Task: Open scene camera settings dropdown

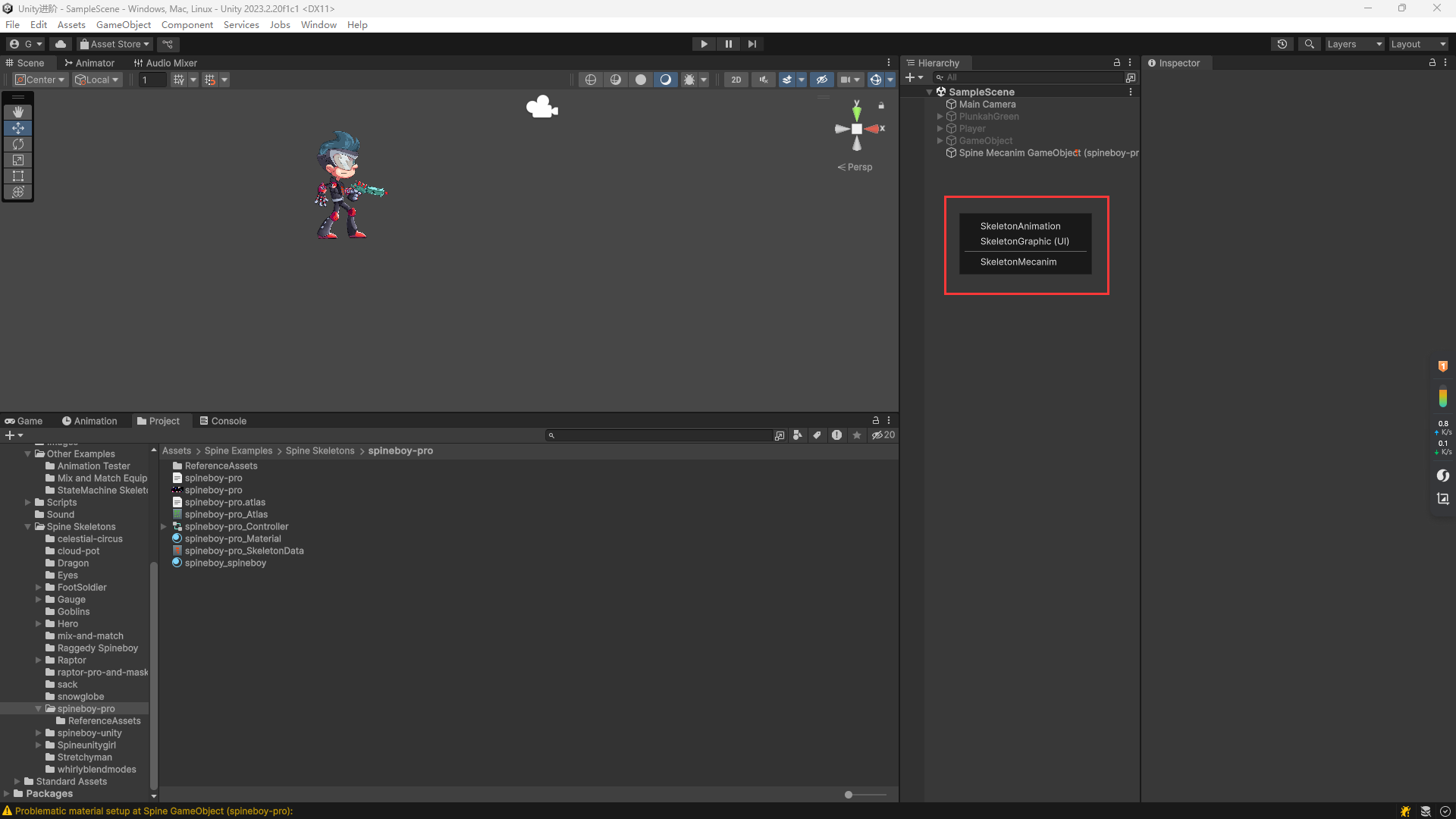Action: coord(851,80)
